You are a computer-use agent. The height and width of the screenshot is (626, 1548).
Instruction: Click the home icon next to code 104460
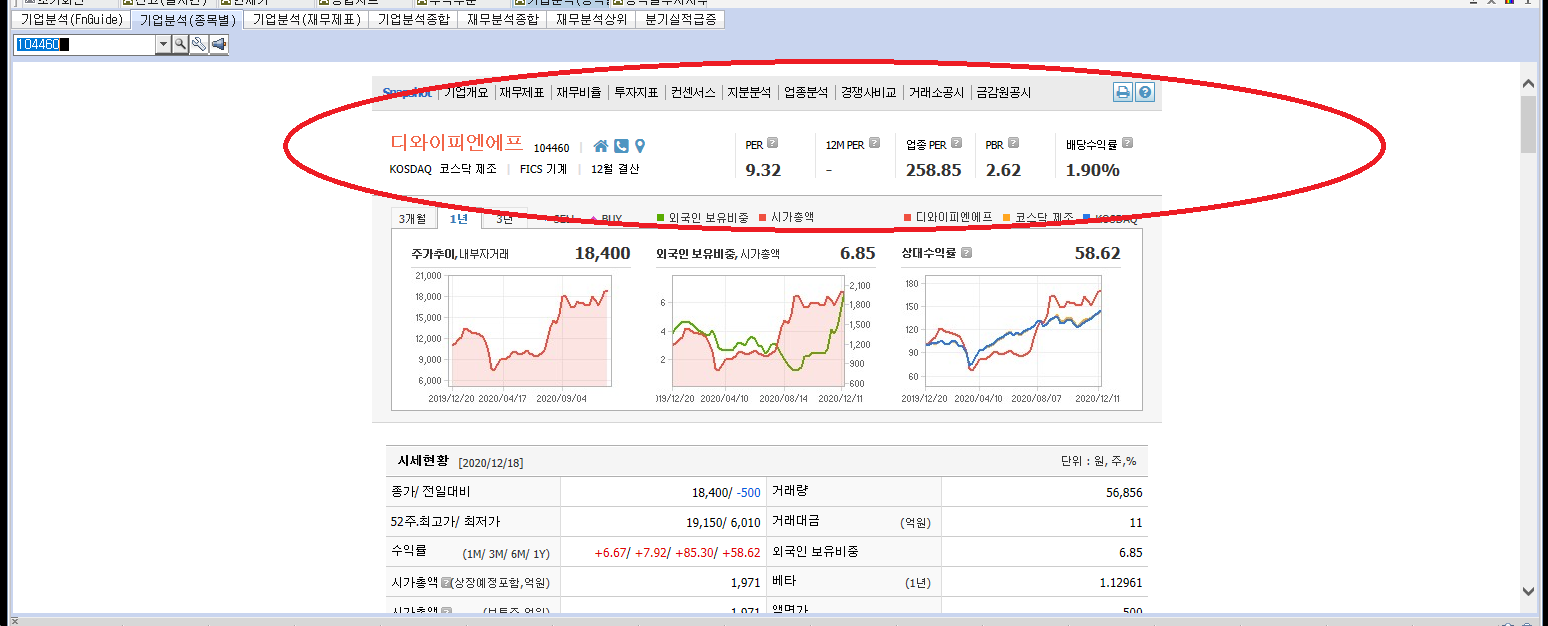tap(601, 146)
